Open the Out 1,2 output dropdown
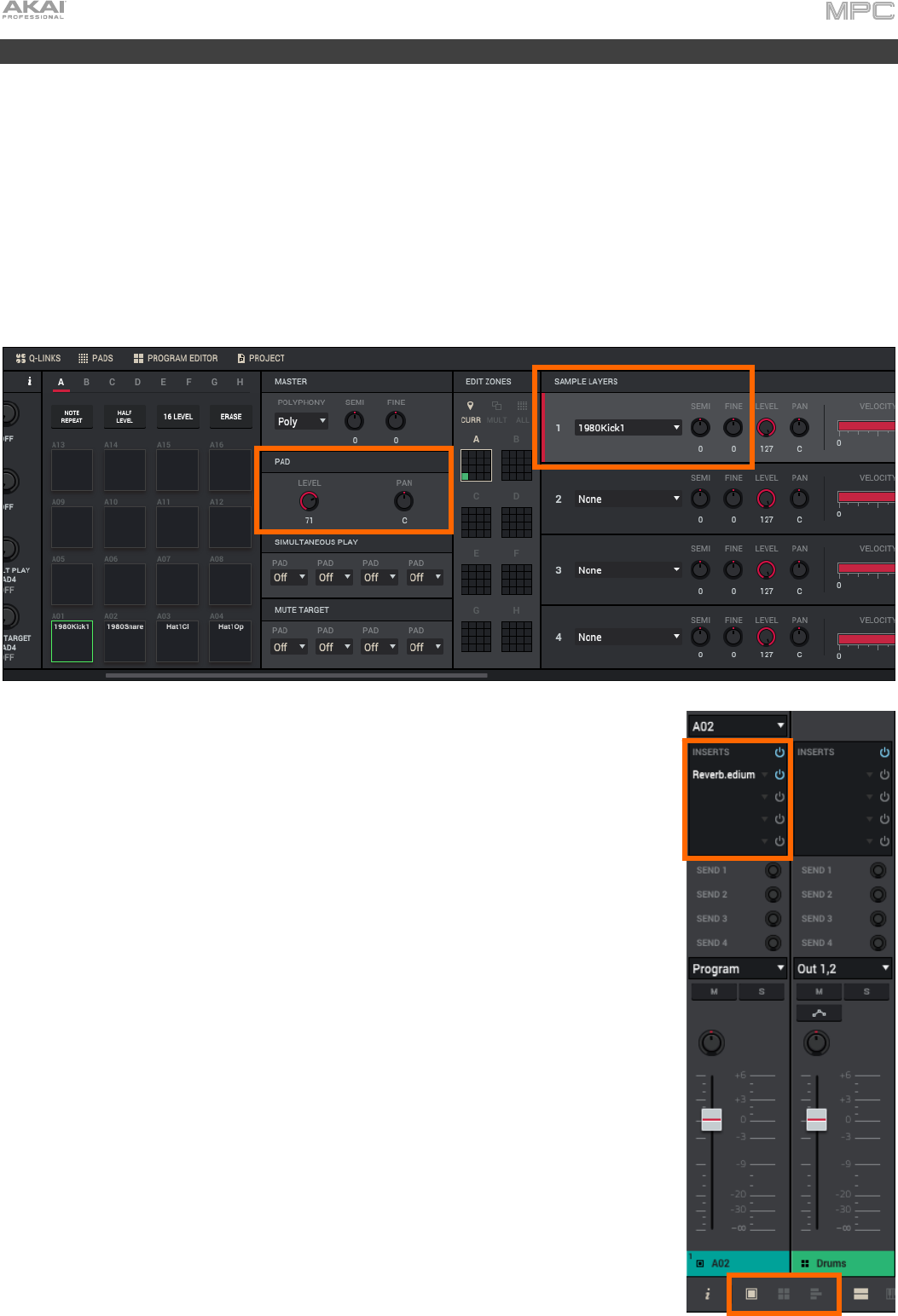 point(843,969)
